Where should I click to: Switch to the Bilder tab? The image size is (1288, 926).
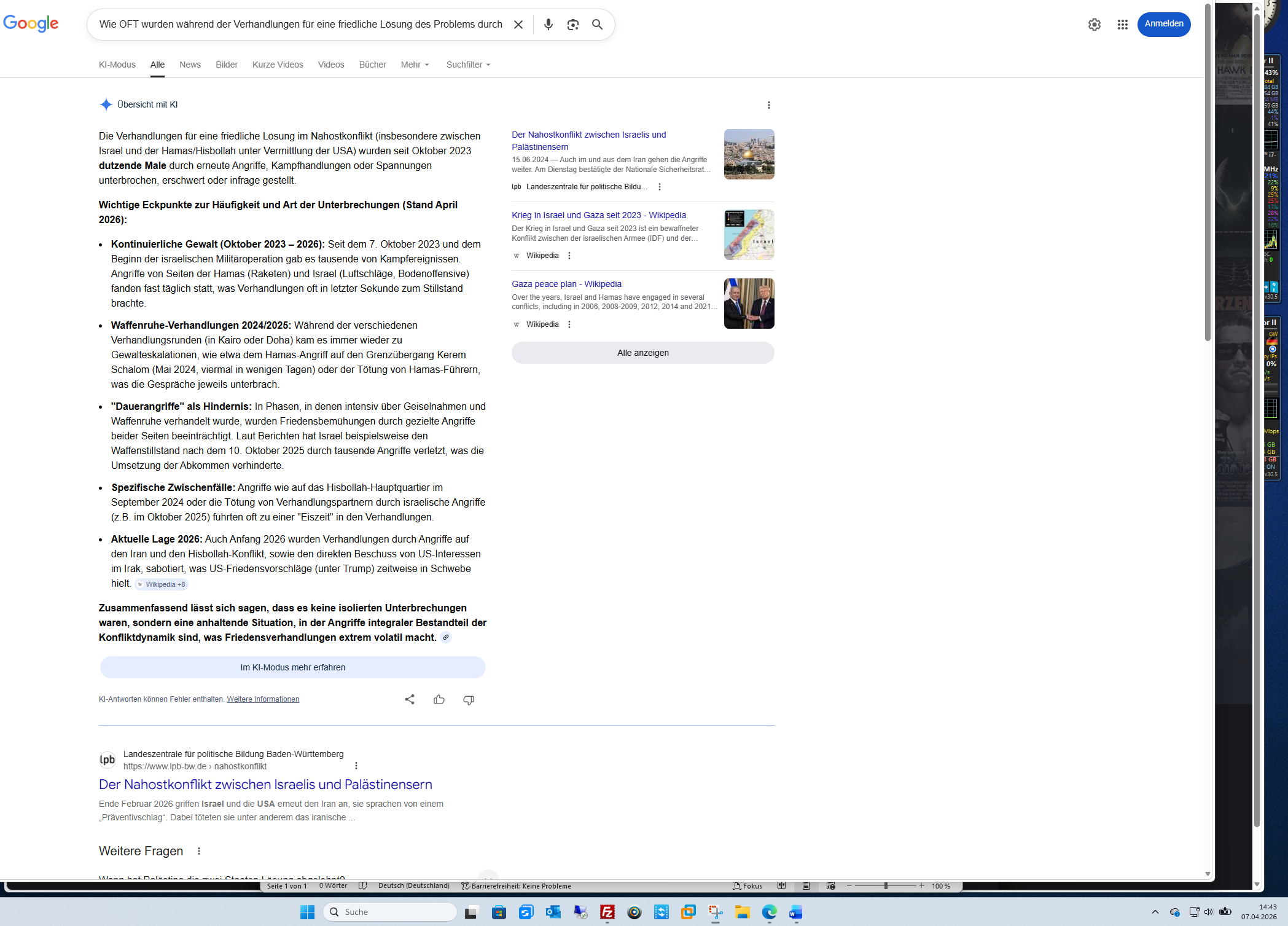point(226,65)
